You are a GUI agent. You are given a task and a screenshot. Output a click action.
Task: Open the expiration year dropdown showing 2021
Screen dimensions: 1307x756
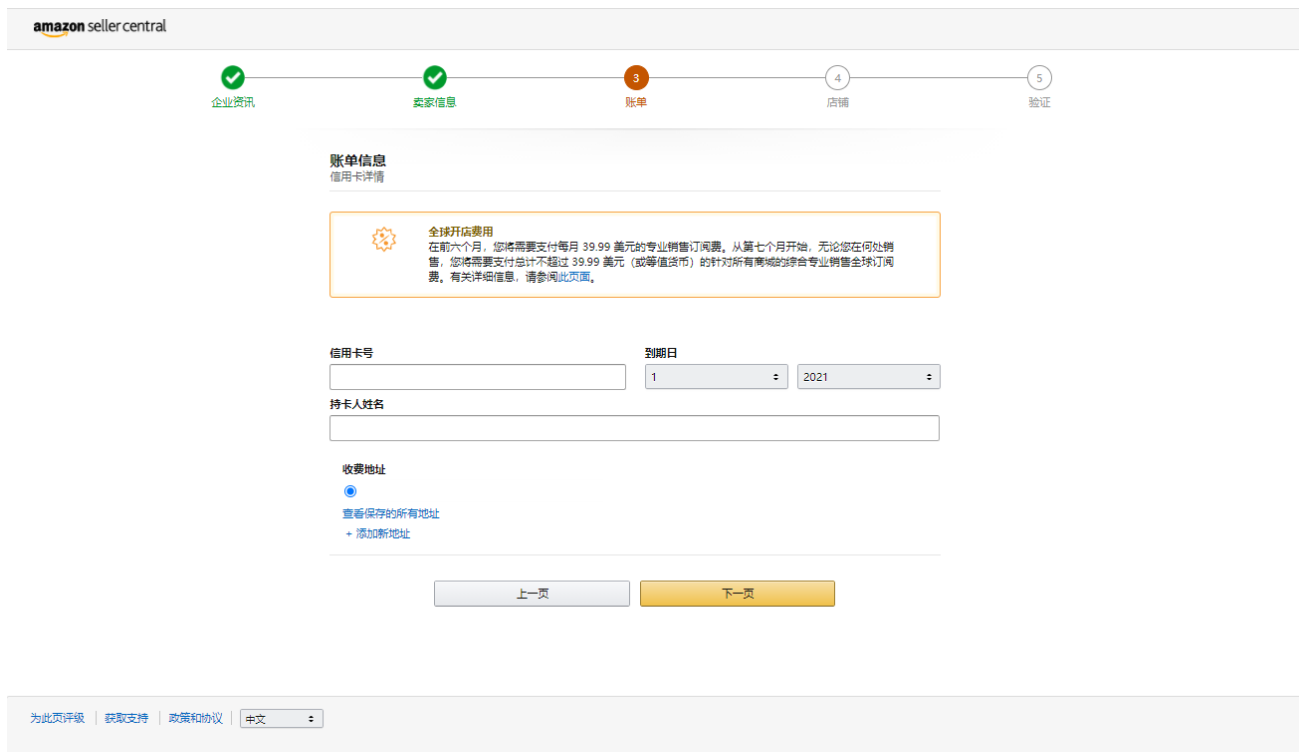868,377
